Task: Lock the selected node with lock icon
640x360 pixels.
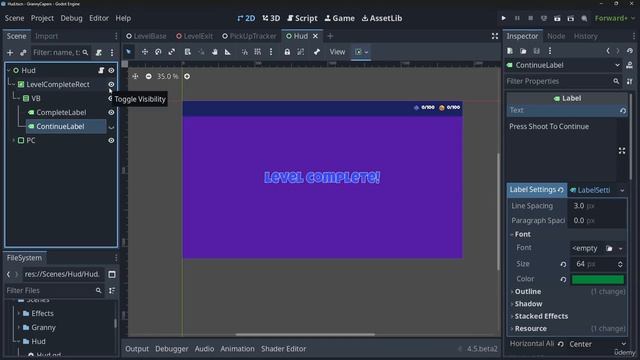Action: [x=287, y=52]
